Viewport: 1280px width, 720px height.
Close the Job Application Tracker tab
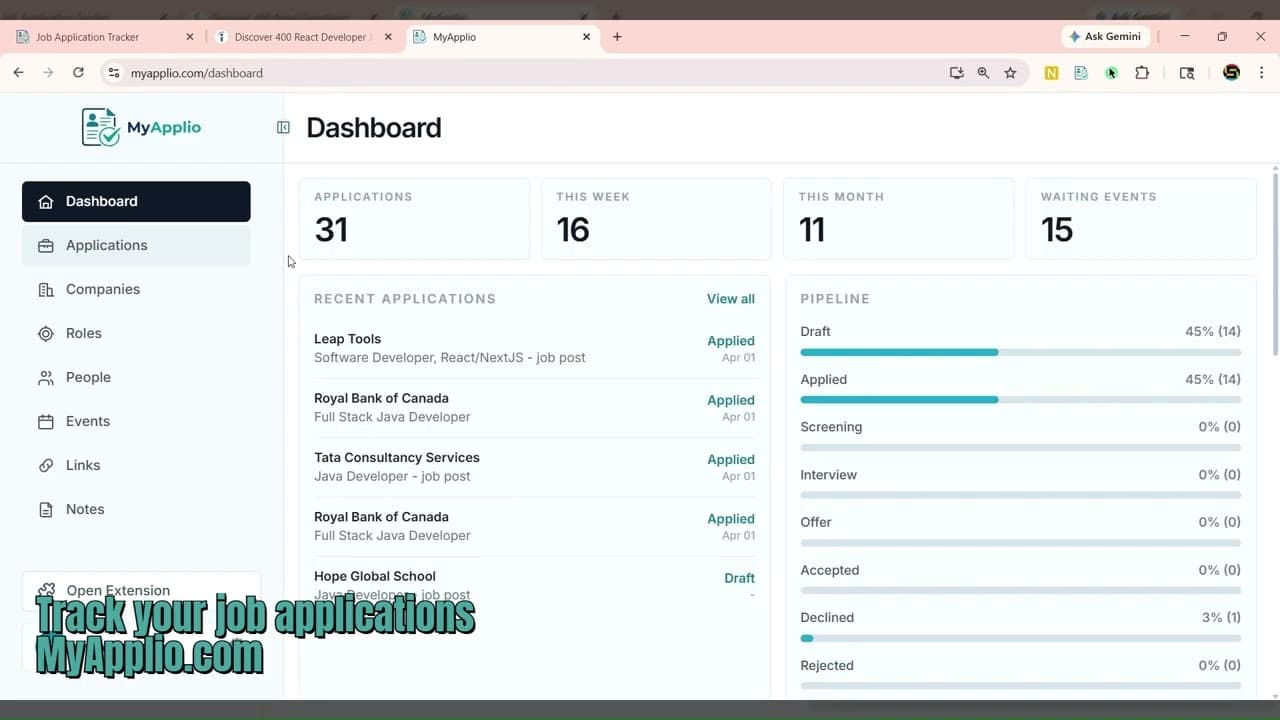coord(190,37)
